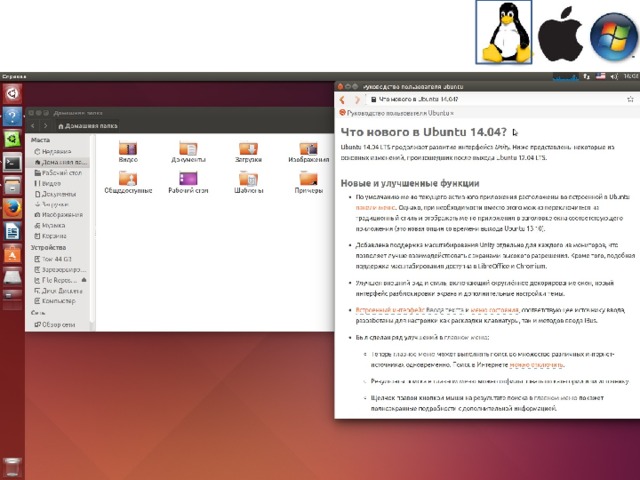Image resolution: width=640 pixels, height=480 pixels.
Task: Select Том 44 GB under Устройства
Action: pyautogui.click(x=59, y=259)
